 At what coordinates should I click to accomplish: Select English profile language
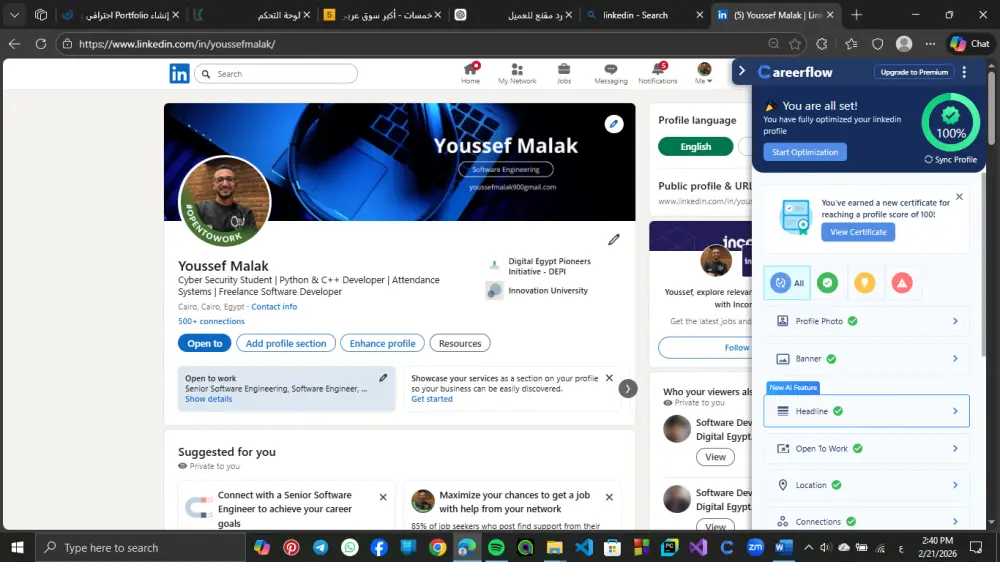[695, 147]
